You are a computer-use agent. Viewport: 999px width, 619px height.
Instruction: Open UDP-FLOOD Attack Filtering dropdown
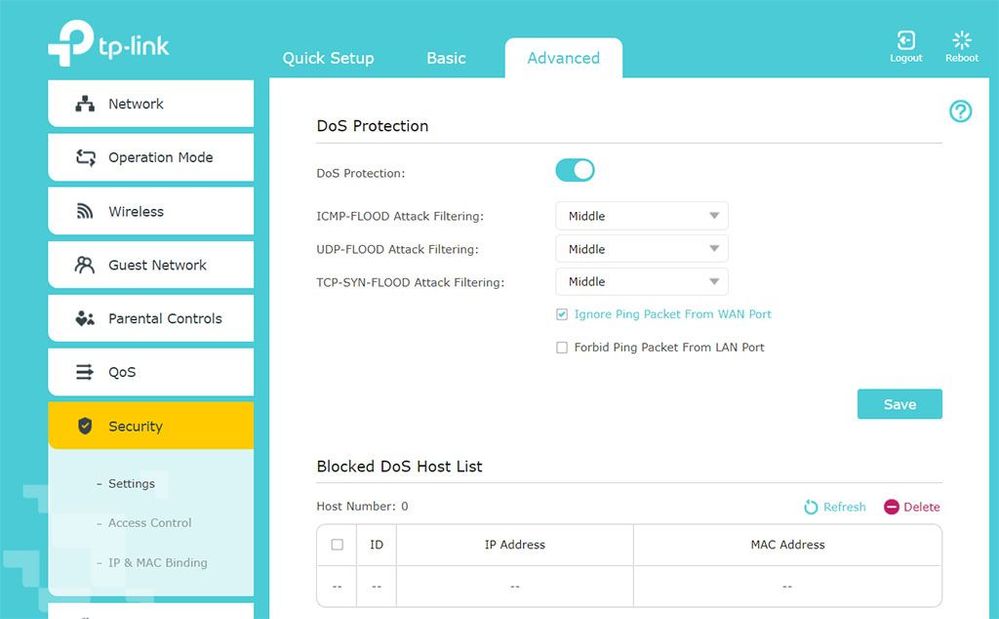click(642, 249)
